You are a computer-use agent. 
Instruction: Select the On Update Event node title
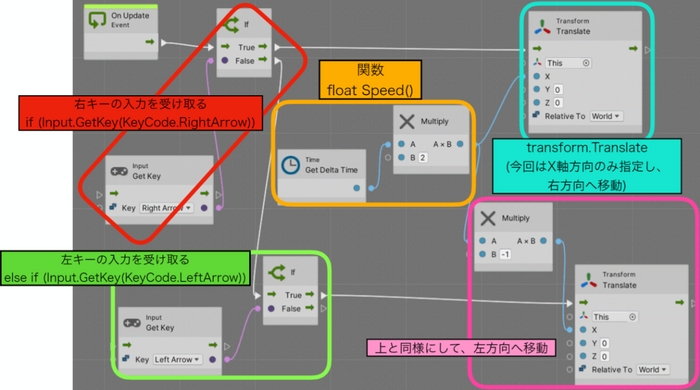coord(130,20)
